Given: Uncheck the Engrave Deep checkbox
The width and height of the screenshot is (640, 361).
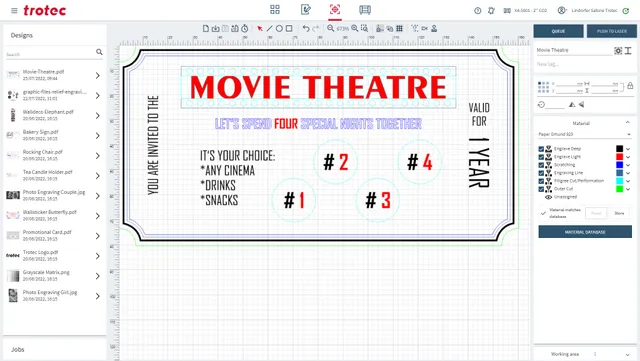Looking at the screenshot, I should (x=541, y=149).
